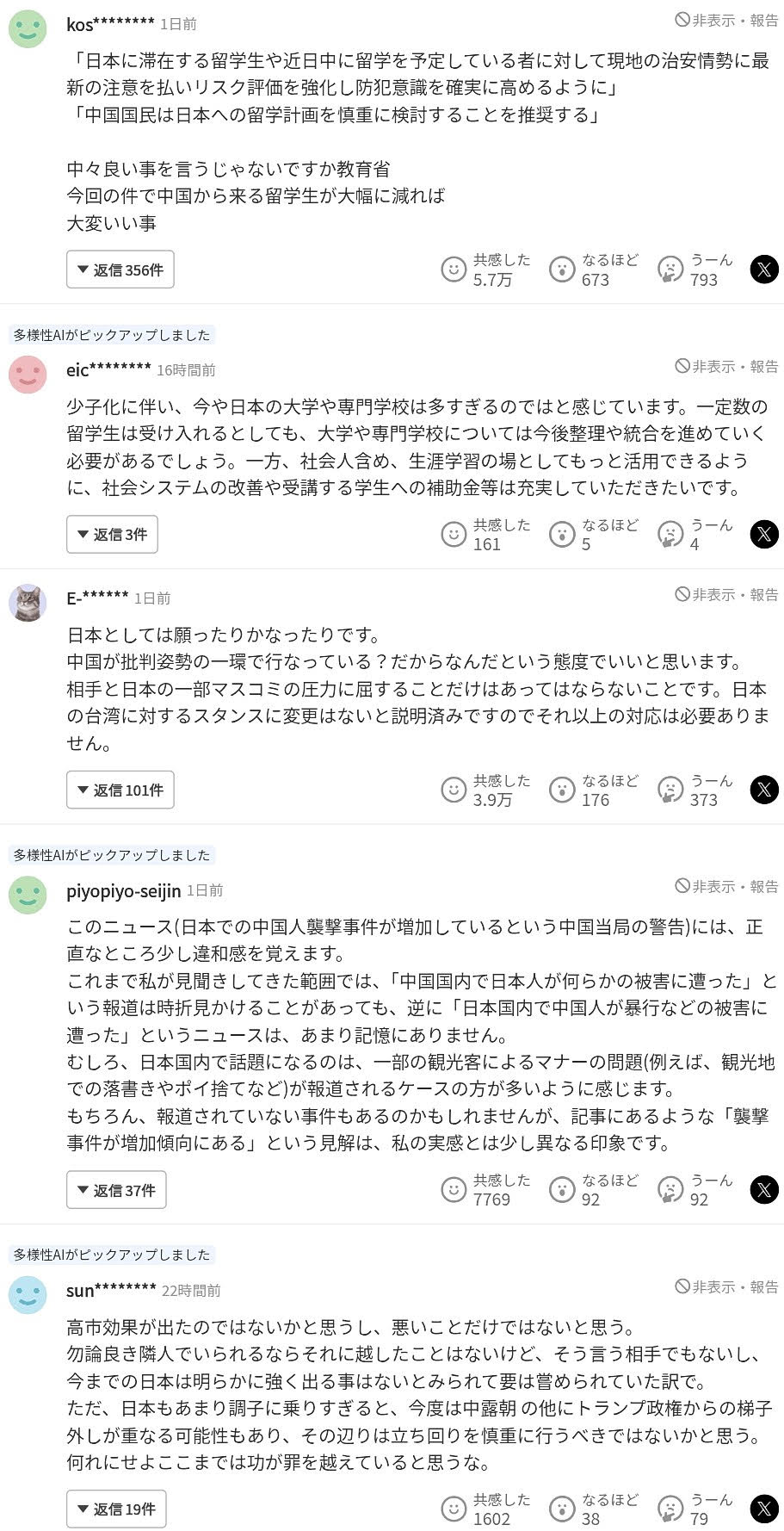784x1531 pixels.
Task: Click 多様性AIがピックアップしました label above eic********
Action: (112, 335)
